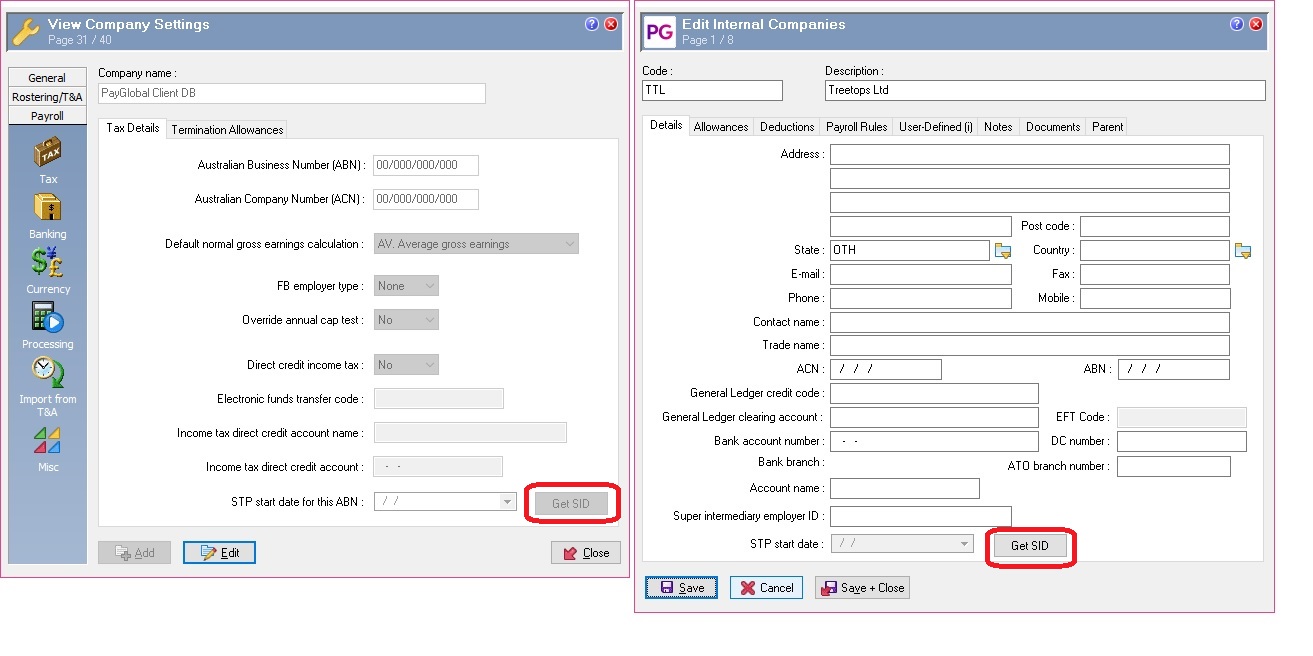Click the Phone field
1313x656 pixels.
coord(920,298)
